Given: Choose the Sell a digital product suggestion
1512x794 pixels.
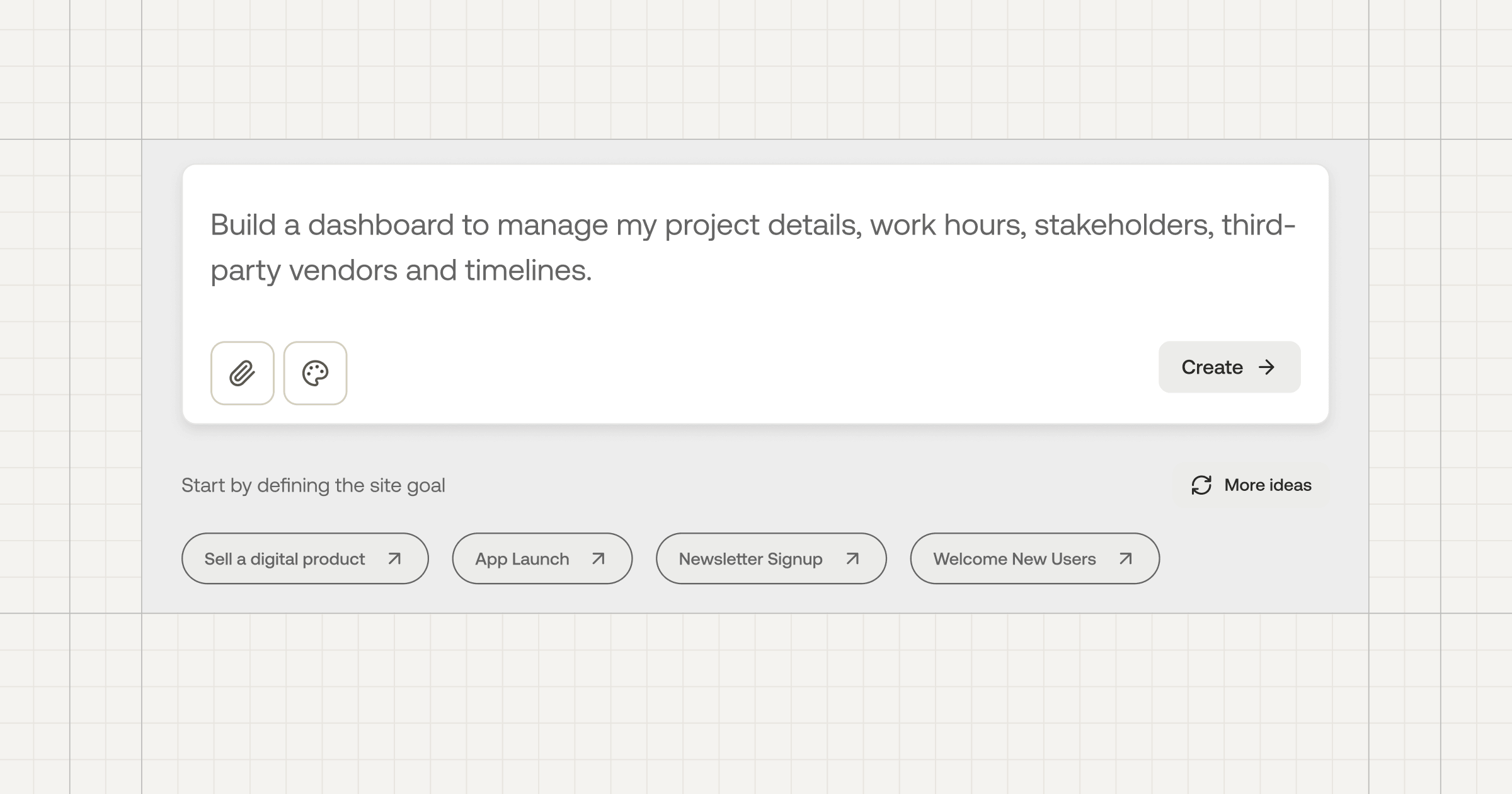Looking at the screenshot, I should (x=285, y=559).
